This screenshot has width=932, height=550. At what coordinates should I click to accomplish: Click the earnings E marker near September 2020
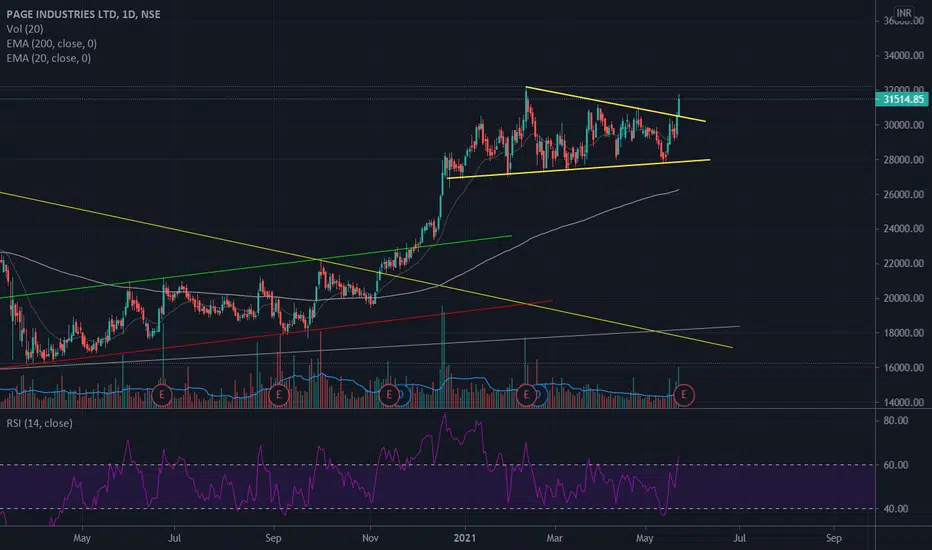tap(279, 395)
